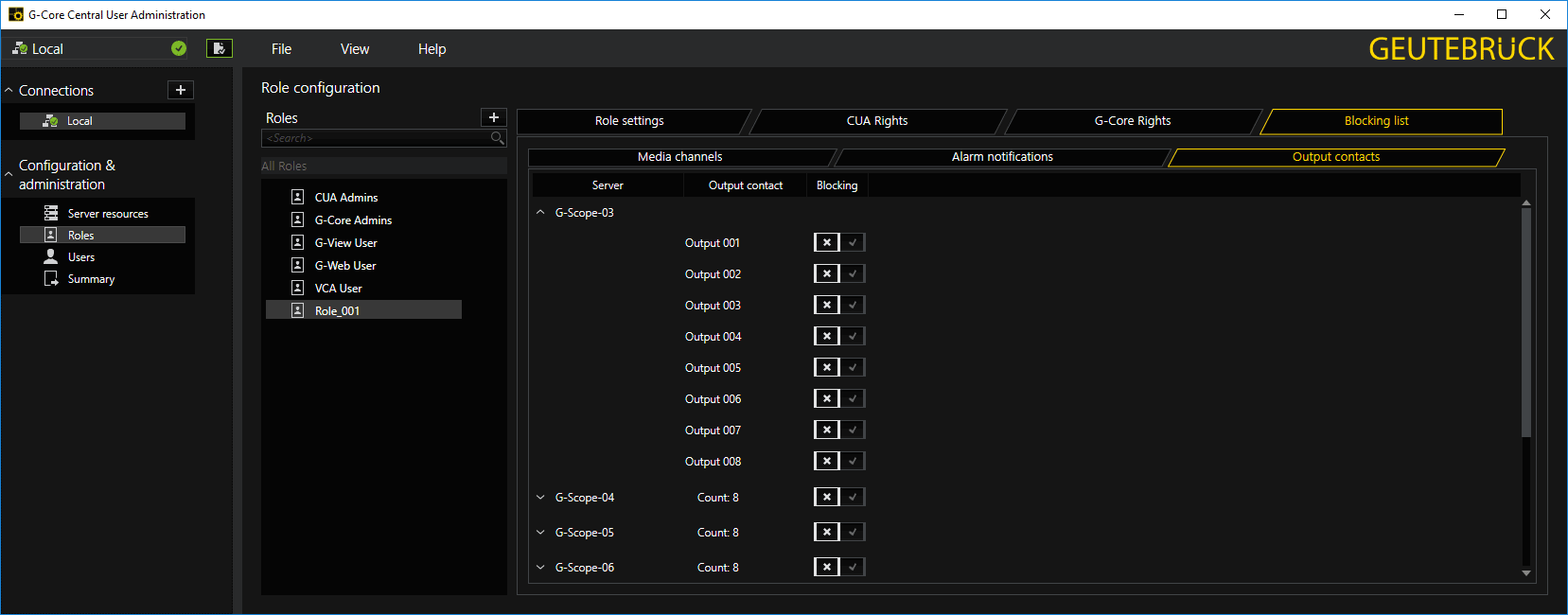Viewport: 1568px width, 615px height.
Task: Collapse the Connections section
Action: (x=9, y=90)
